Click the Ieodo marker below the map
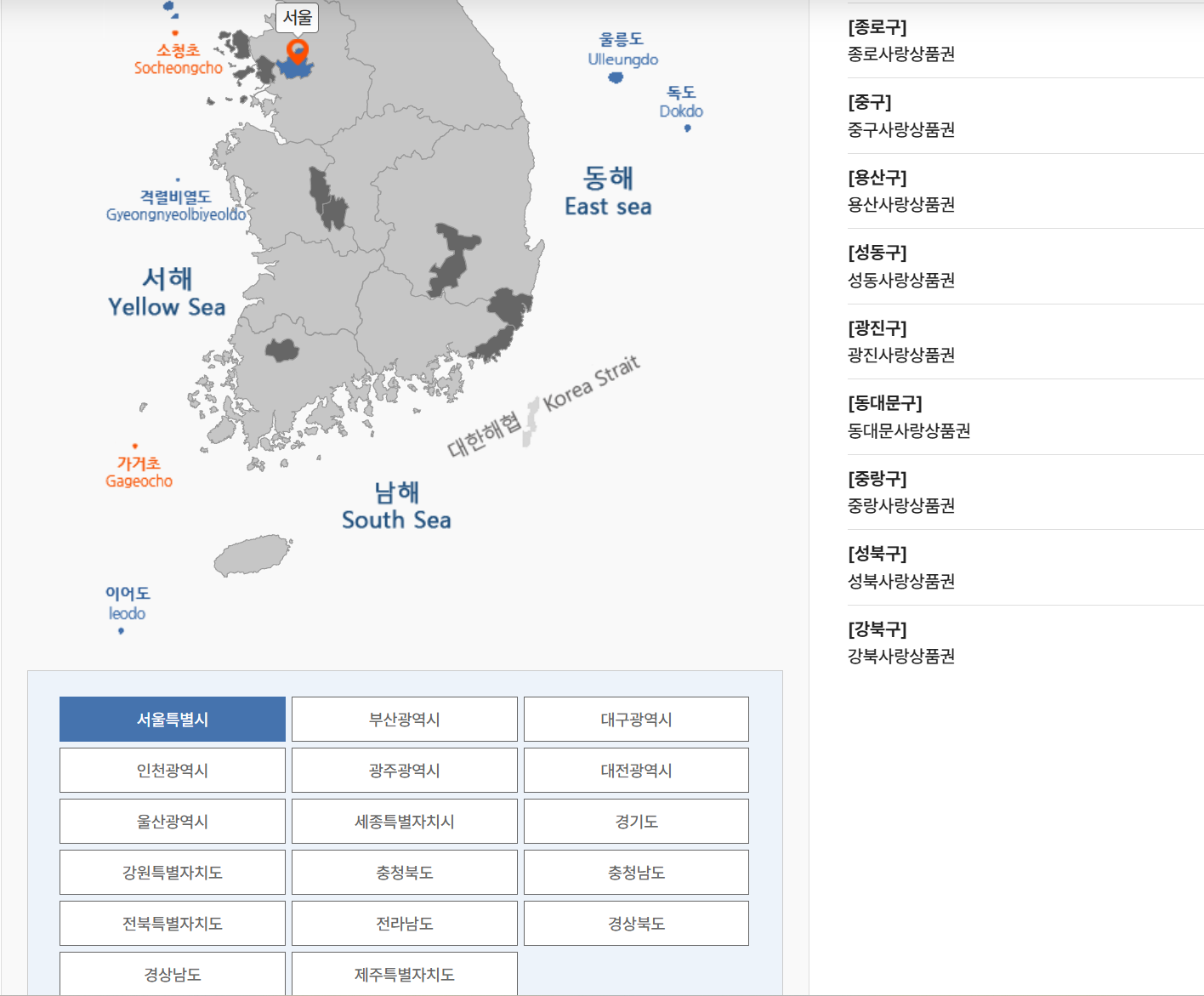This screenshot has height=996, width=1204. click(120, 632)
